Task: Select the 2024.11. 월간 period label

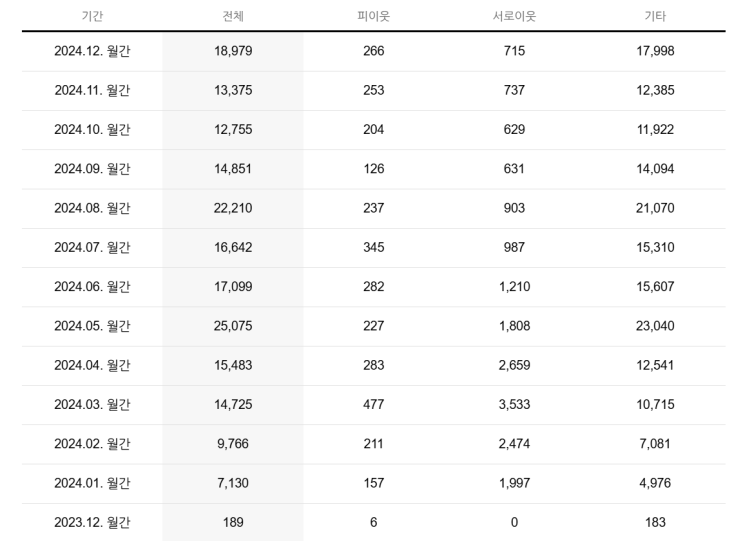Action: click(x=92, y=91)
